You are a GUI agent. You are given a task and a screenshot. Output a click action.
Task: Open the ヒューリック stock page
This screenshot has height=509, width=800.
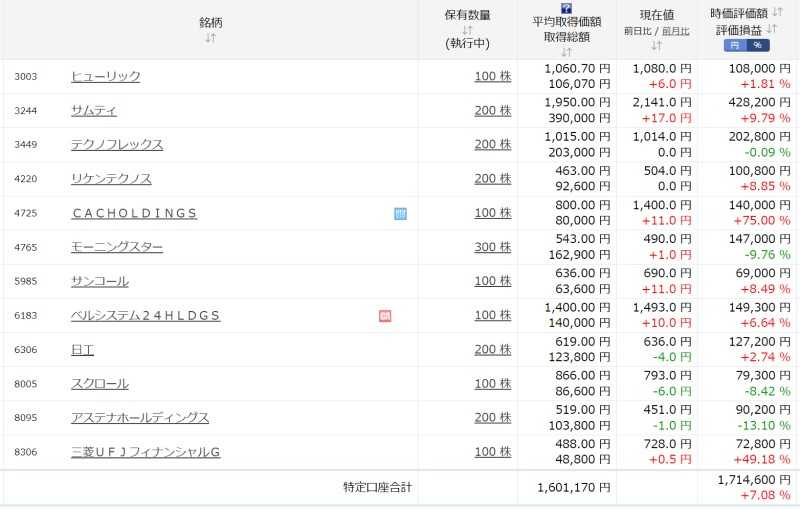pos(106,77)
